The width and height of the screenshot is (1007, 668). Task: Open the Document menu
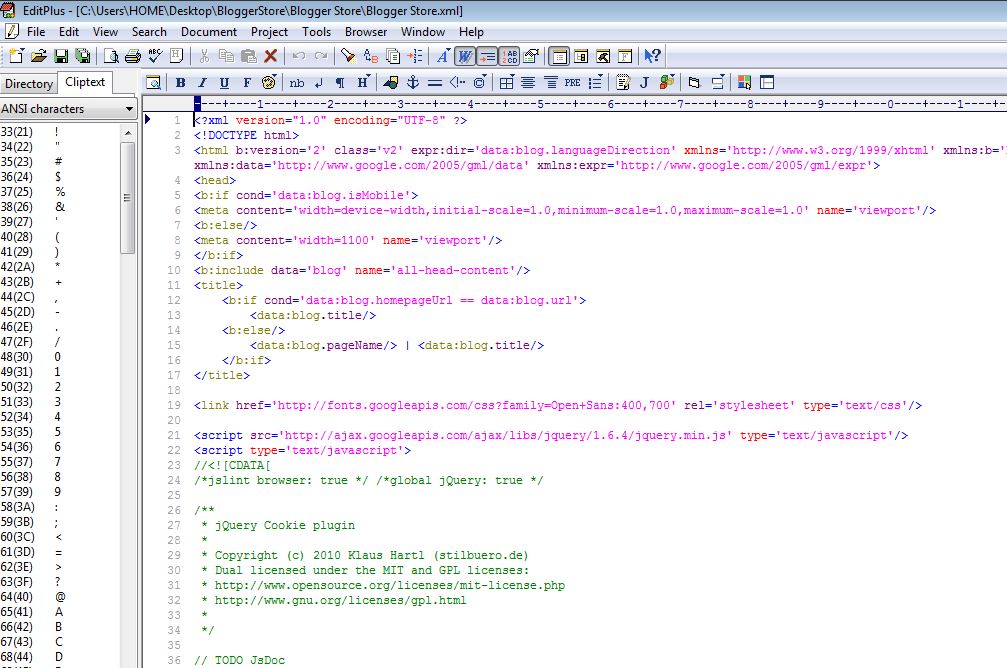point(209,31)
